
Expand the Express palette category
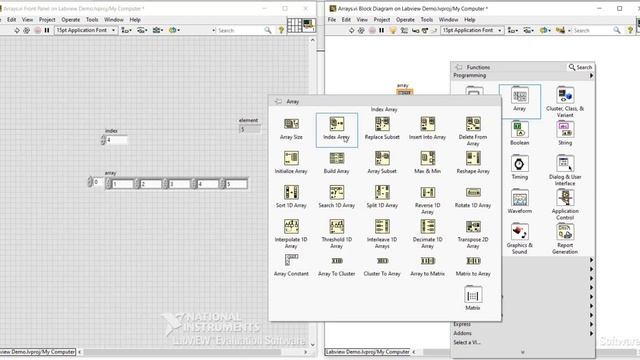[x=591, y=324]
